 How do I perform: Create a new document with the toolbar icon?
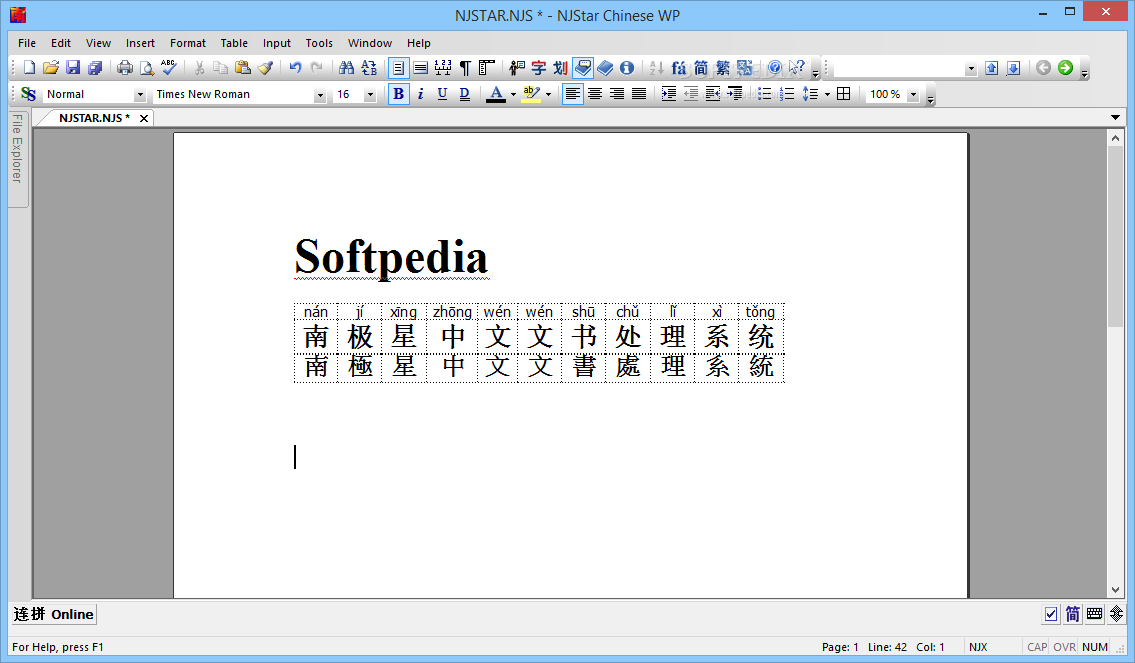coord(29,68)
